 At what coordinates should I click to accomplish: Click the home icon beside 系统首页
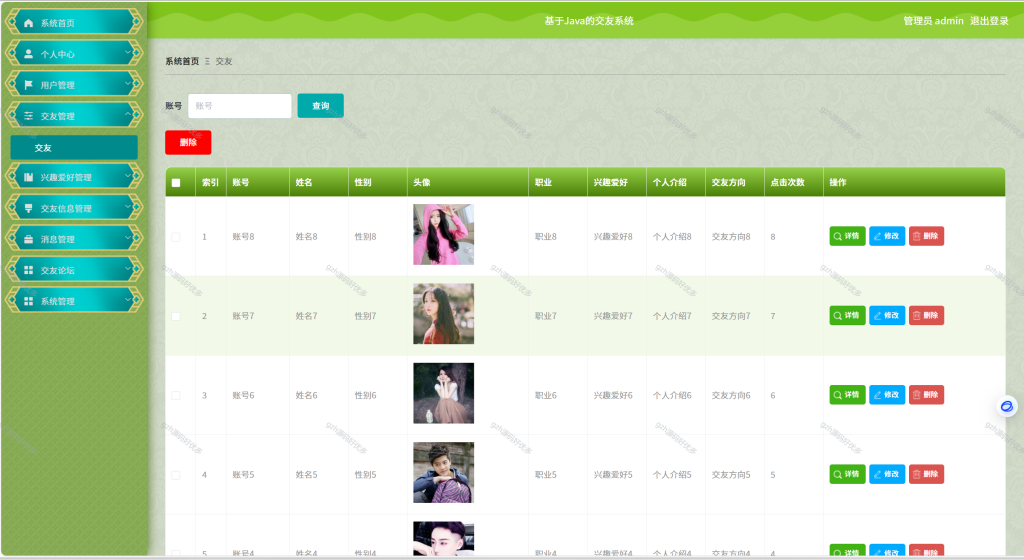28,23
